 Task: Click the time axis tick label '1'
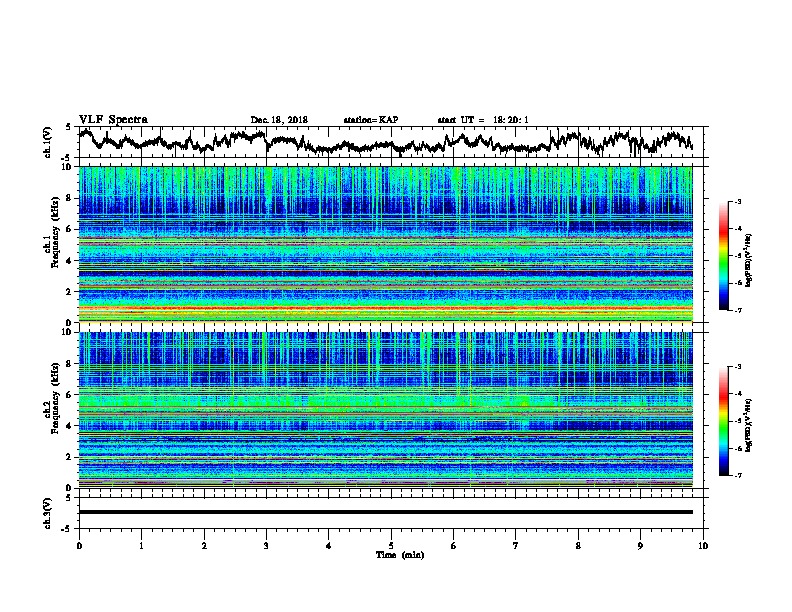(x=141, y=546)
